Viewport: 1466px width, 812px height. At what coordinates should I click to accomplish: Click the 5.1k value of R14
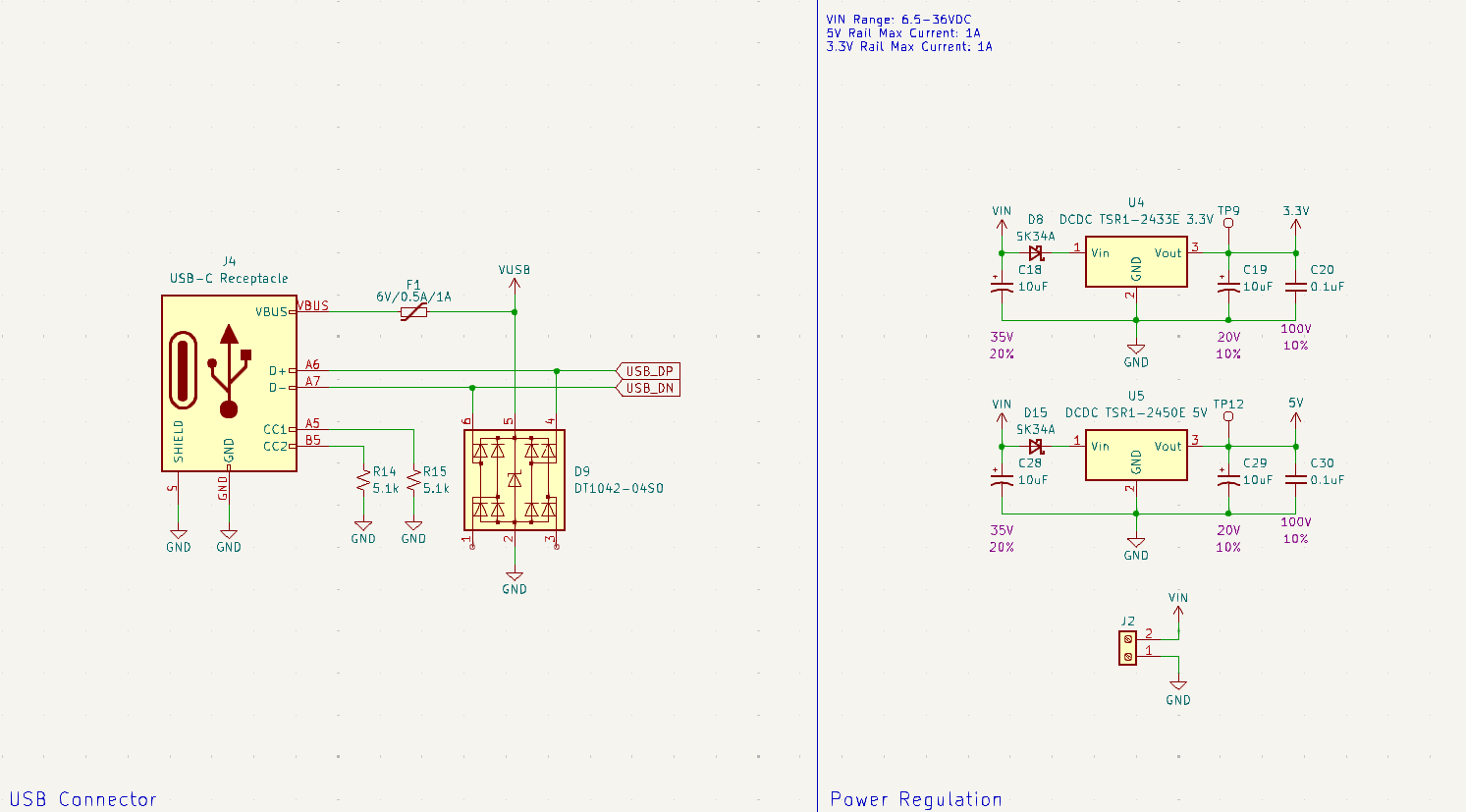click(385, 488)
